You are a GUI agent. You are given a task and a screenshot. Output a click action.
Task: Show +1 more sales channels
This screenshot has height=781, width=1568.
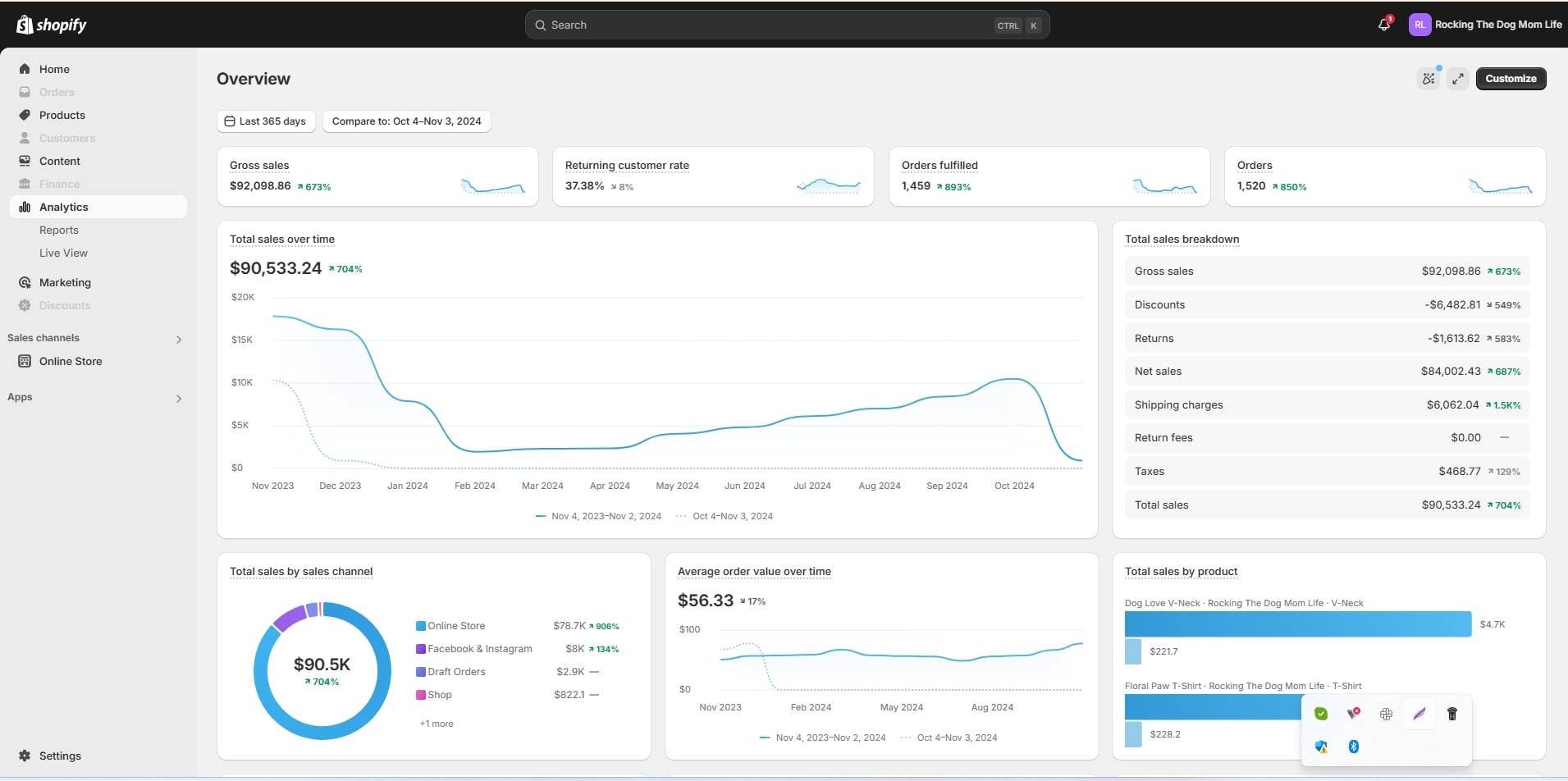click(x=437, y=724)
